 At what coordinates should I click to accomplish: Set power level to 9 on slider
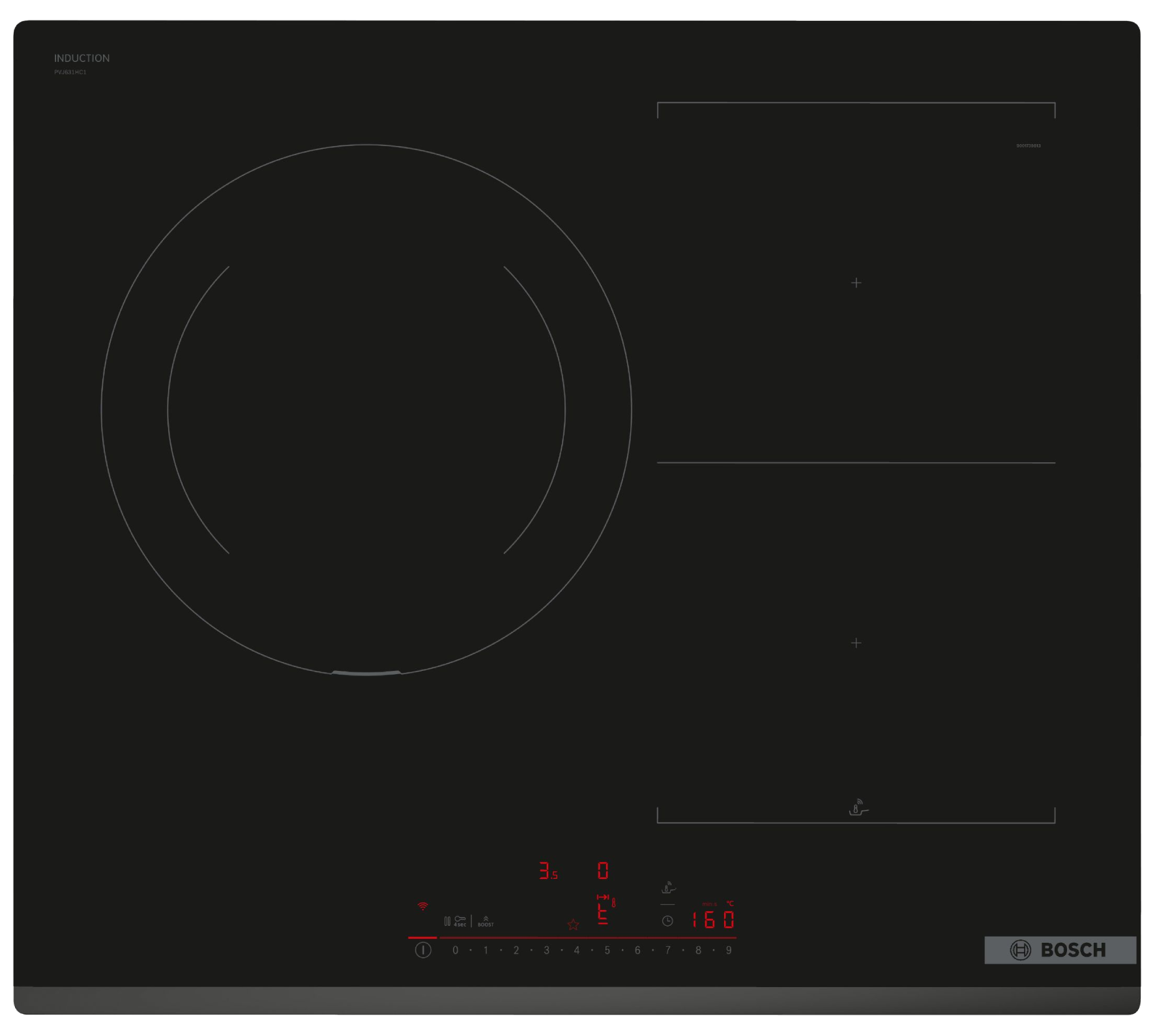coord(729,951)
